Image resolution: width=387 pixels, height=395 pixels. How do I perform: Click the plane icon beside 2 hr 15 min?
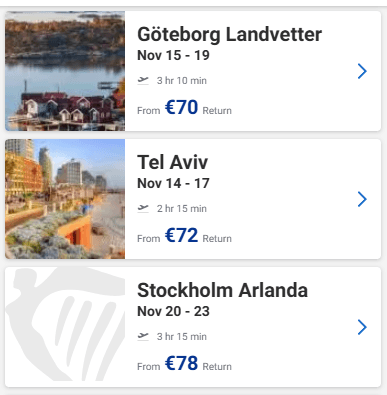[x=143, y=208]
